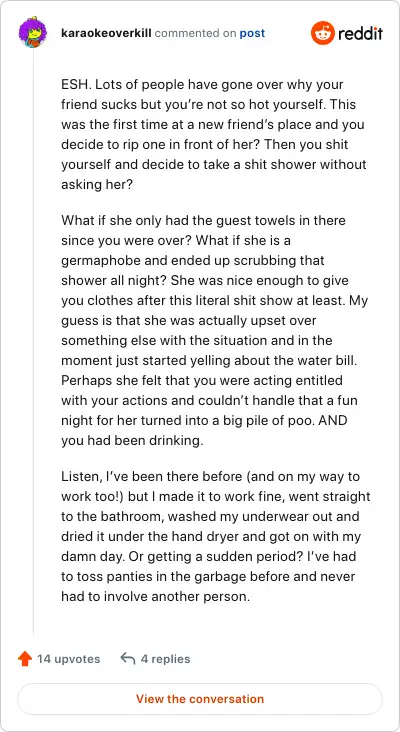The width and height of the screenshot is (400, 732).
Task: Click the line 'asking her?' ending first paragraph
Action: pyautogui.click(x=97, y=184)
